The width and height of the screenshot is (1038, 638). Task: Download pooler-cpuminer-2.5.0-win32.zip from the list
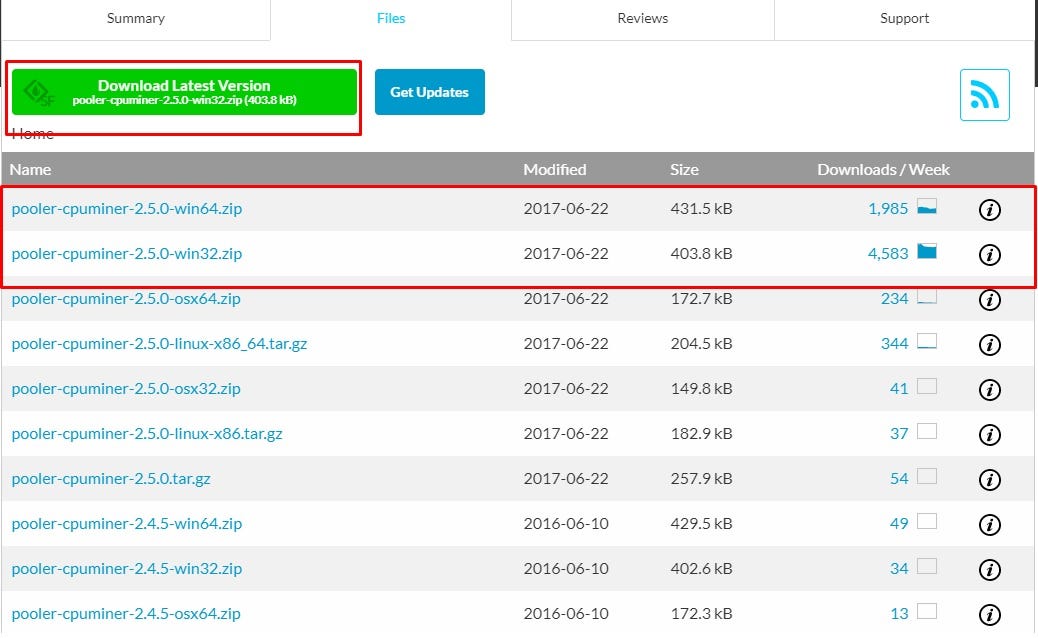point(126,253)
